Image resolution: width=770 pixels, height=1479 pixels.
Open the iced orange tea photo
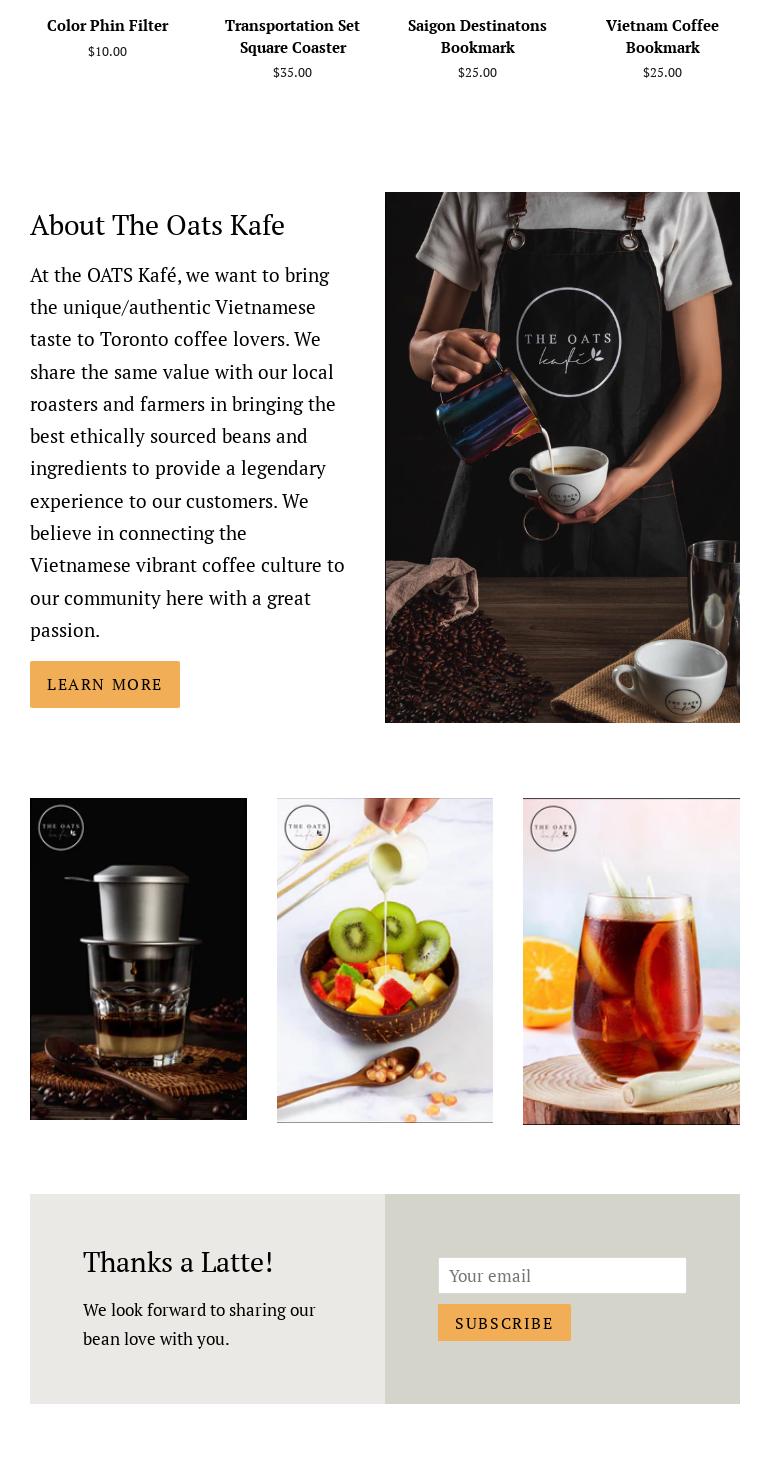(631, 961)
